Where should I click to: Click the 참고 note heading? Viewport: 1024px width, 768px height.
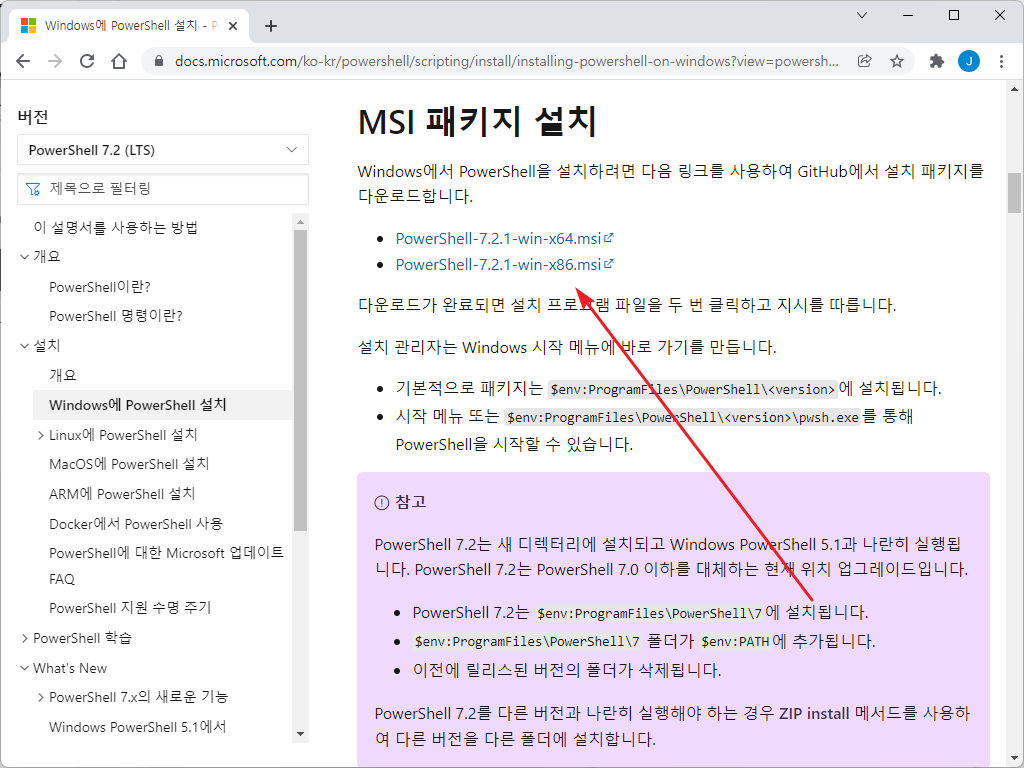tap(410, 502)
